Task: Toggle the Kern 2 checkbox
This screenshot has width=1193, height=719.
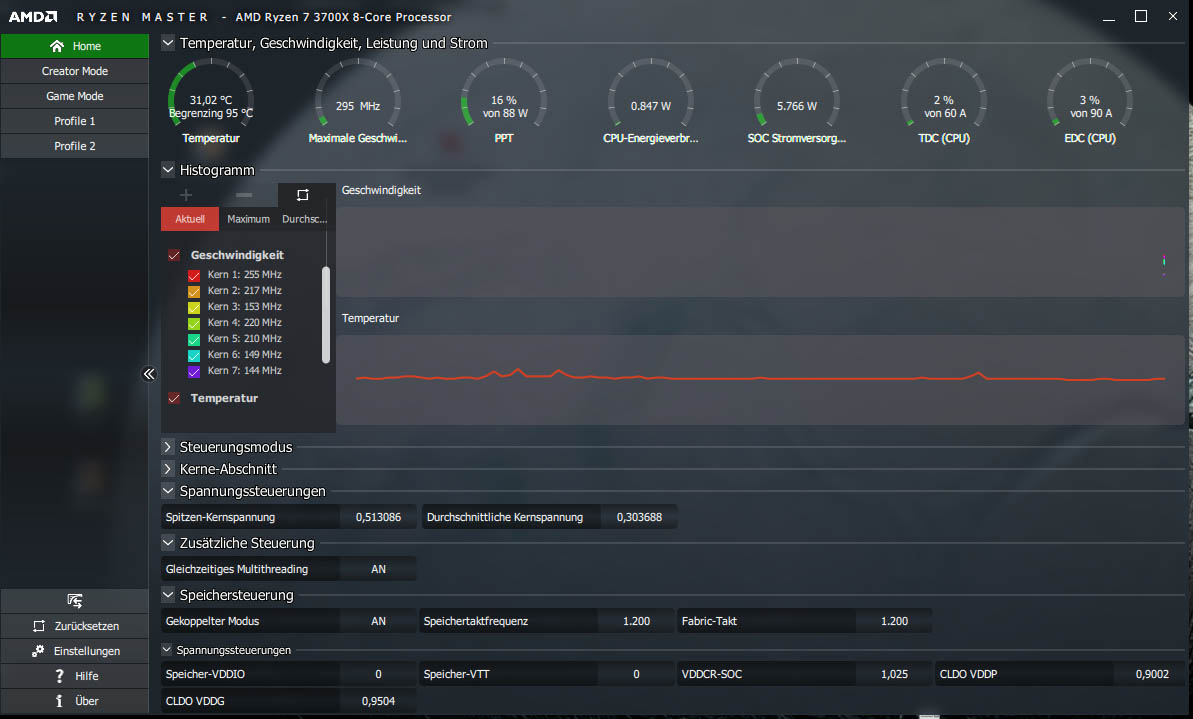Action: tap(194, 291)
